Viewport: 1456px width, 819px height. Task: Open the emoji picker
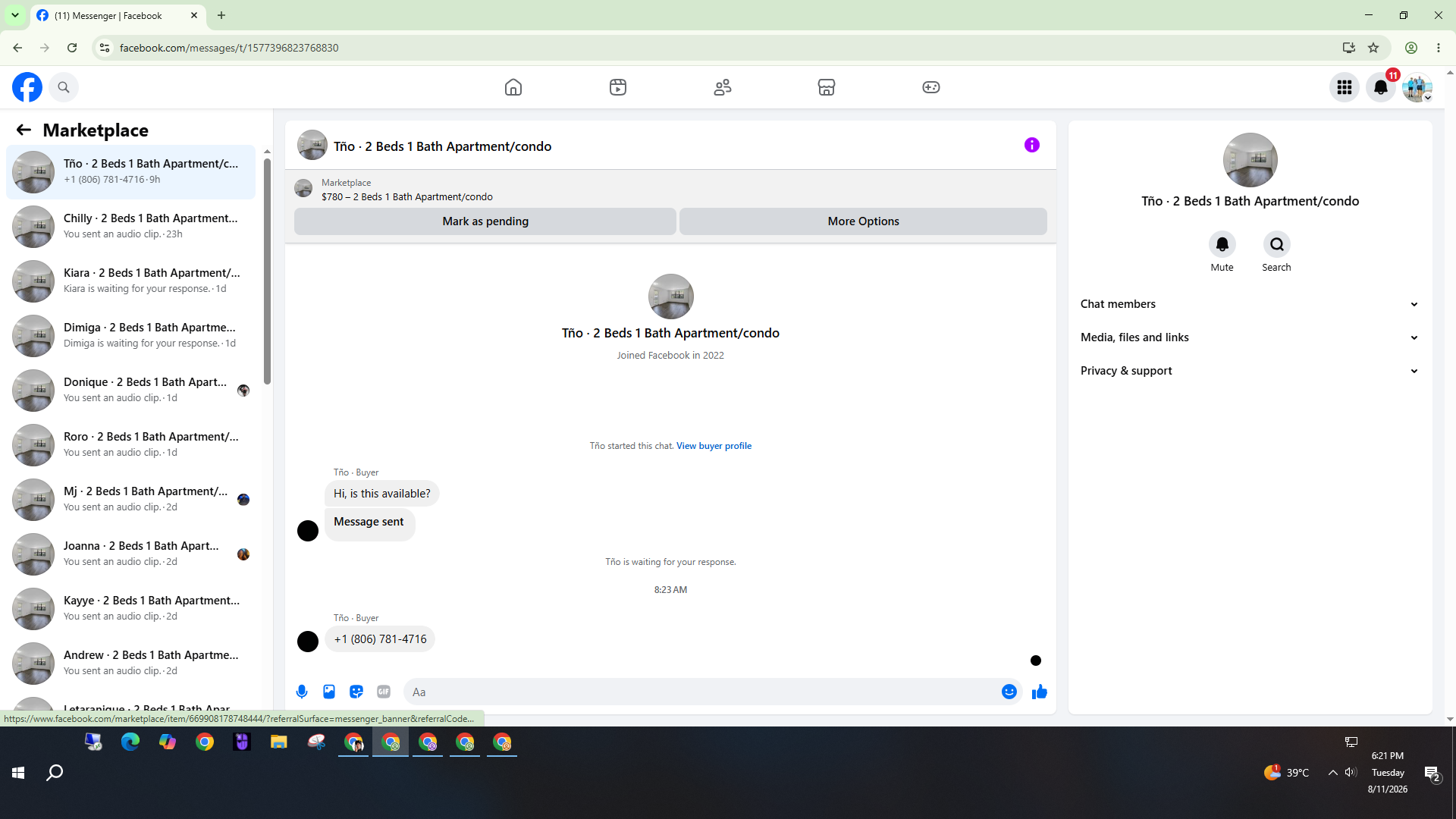coord(1009,692)
